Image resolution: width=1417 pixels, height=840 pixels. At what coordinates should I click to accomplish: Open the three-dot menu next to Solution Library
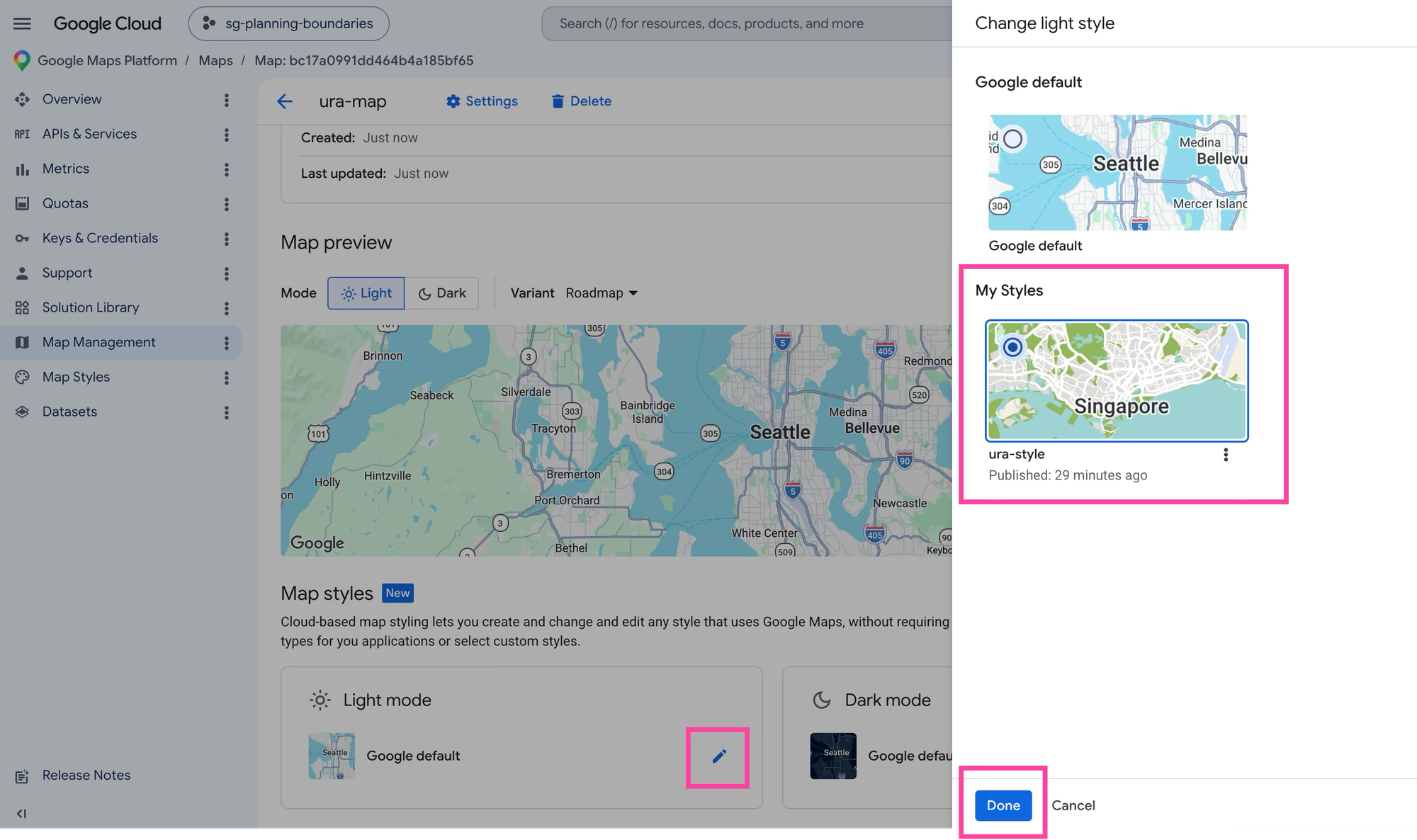227,308
